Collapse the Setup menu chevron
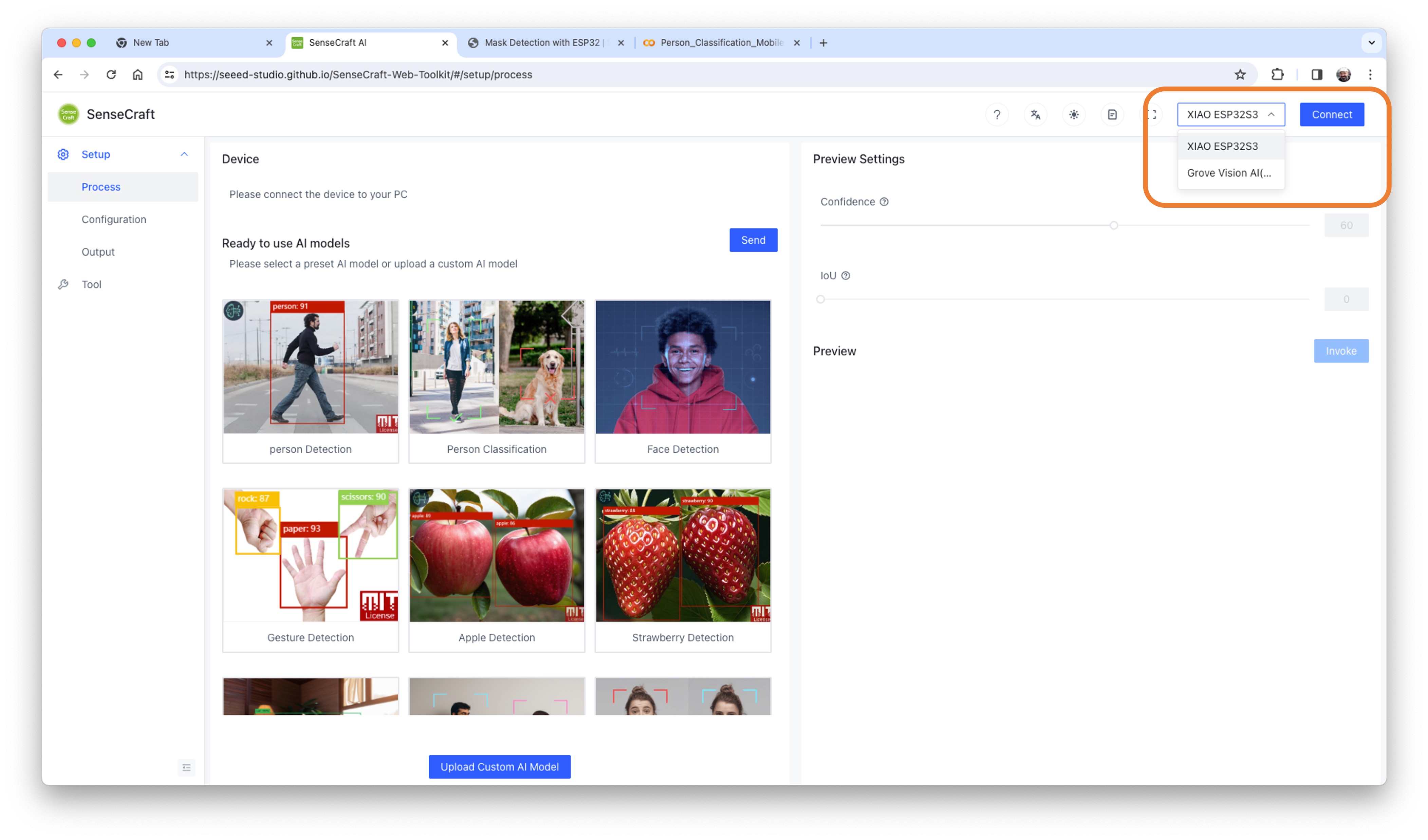The width and height of the screenshot is (1428, 840). tap(184, 154)
